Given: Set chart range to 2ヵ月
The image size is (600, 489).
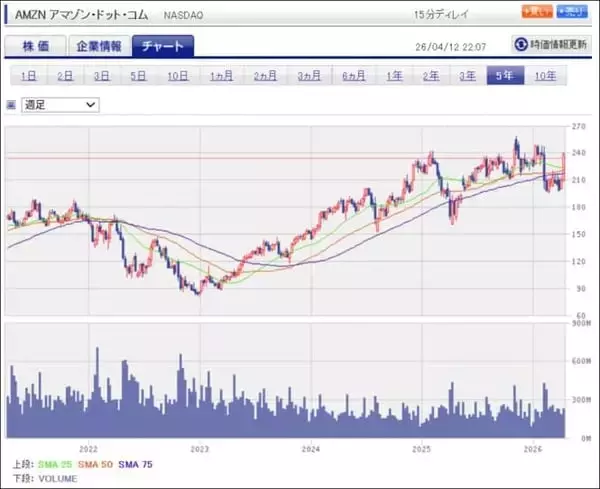Looking at the screenshot, I should click(266, 76).
